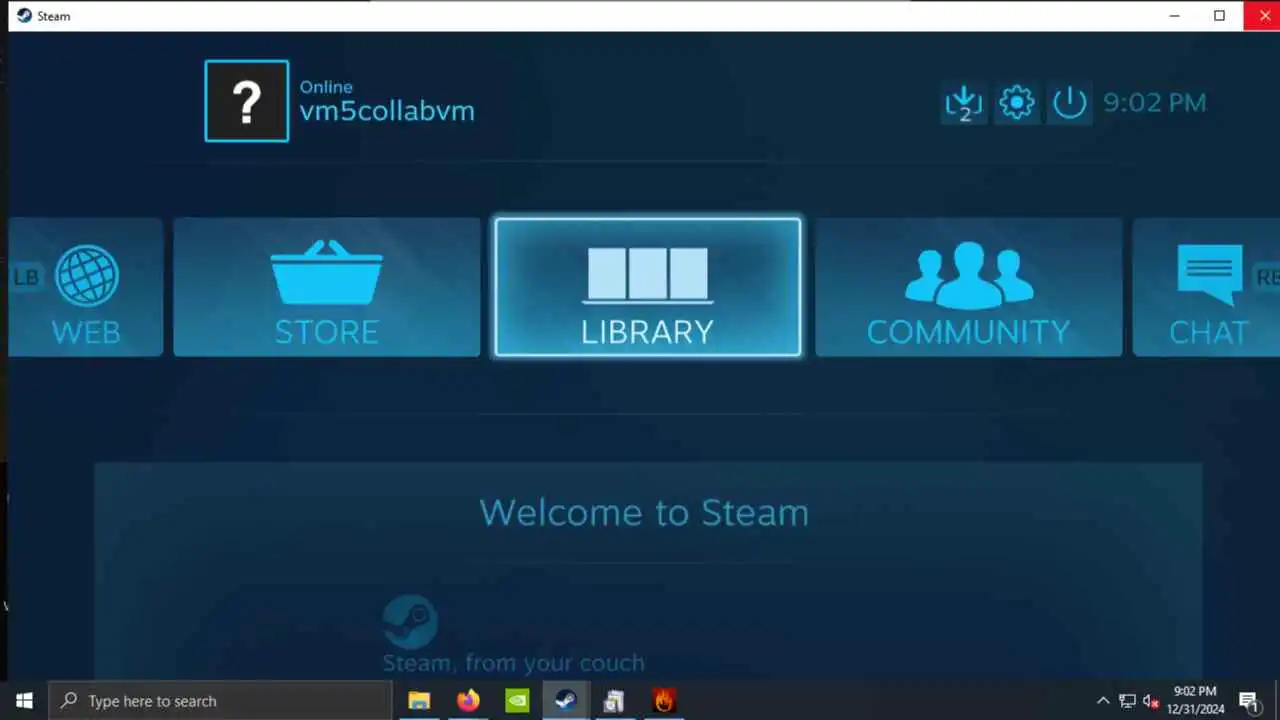Click the taskbar search box
Image resolution: width=1280 pixels, height=720 pixels.
coord(220,701)
